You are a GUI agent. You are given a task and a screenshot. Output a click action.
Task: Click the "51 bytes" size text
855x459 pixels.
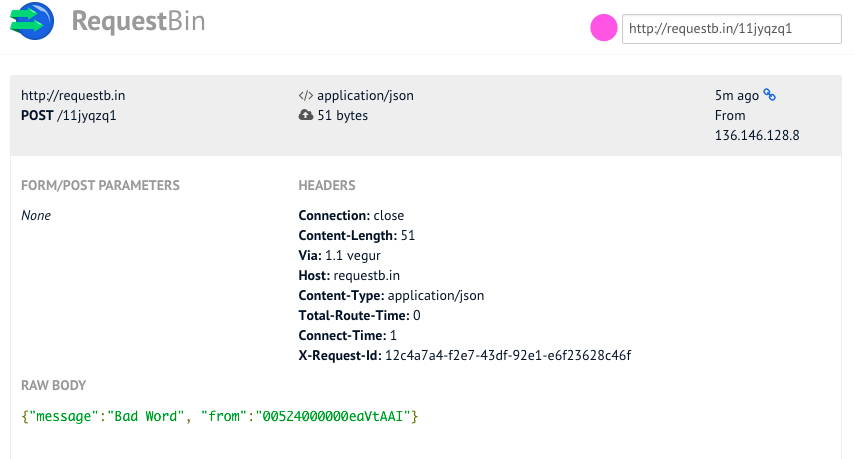pos(342,116)
